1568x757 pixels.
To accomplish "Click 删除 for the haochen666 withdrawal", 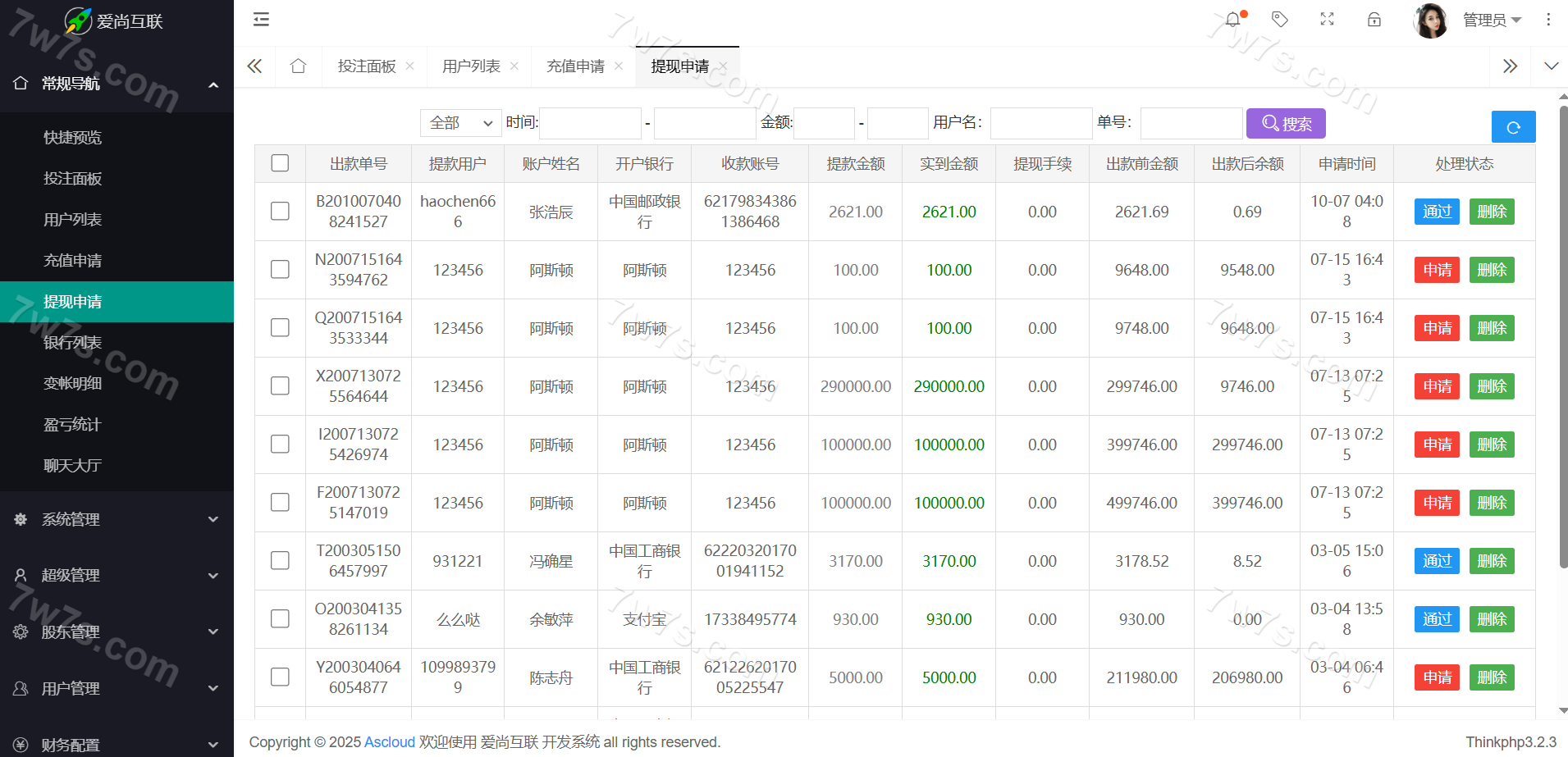I will pyautogui.click(x=1491, y=212).
